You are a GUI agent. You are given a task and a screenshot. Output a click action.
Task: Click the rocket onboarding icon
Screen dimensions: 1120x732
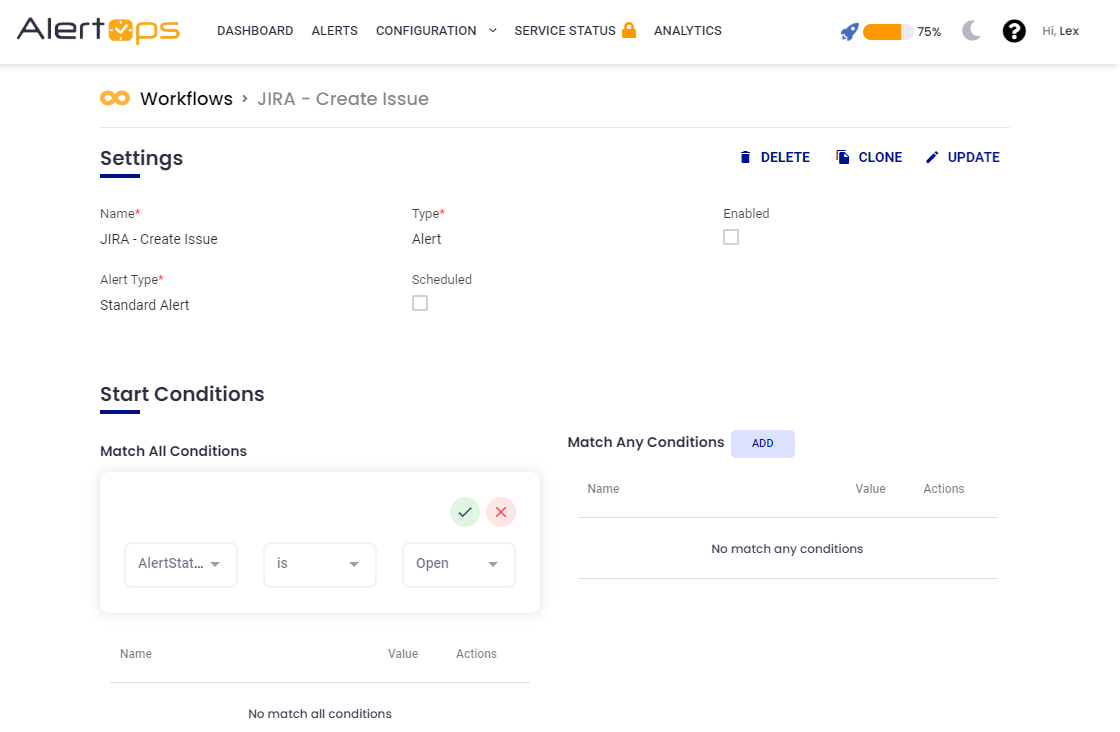pos(849,32)
